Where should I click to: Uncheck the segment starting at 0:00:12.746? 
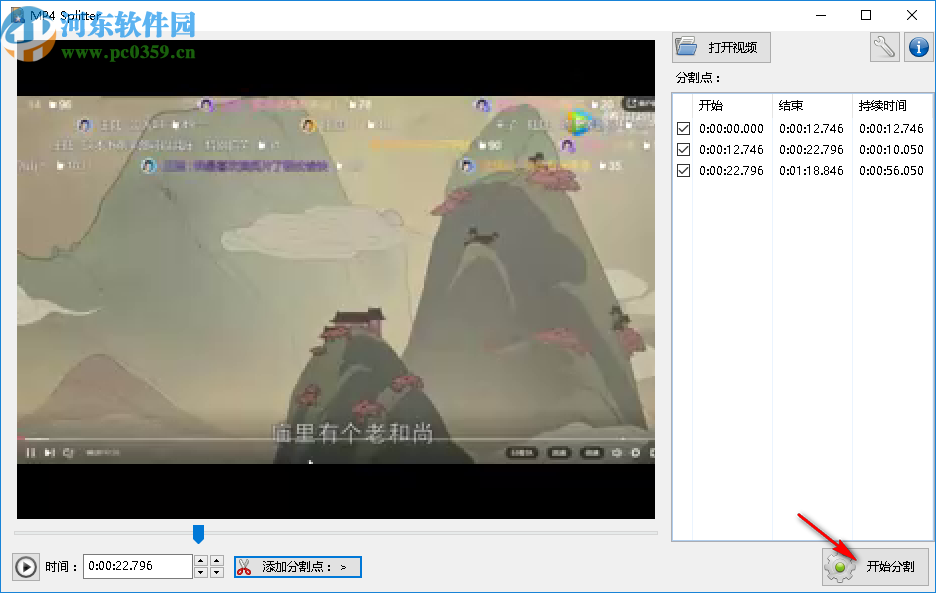point(683,149)
